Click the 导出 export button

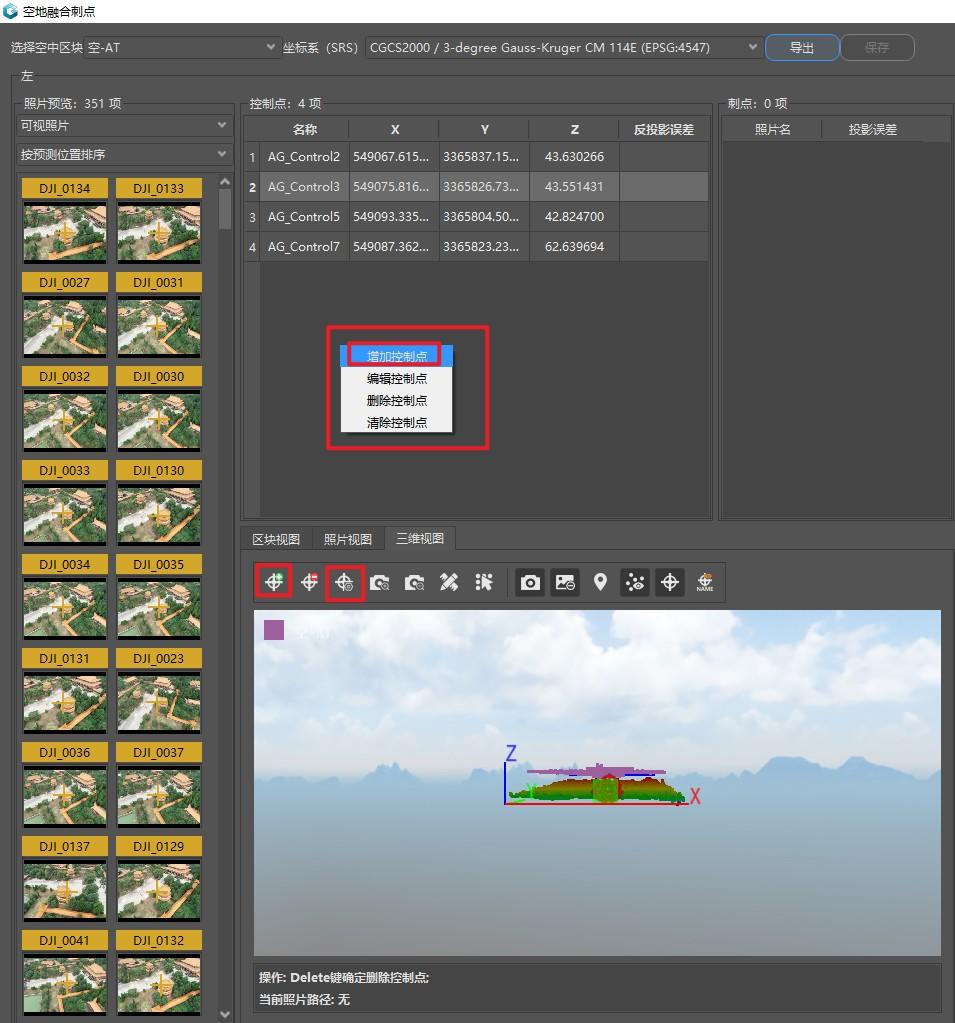[802, 48]
